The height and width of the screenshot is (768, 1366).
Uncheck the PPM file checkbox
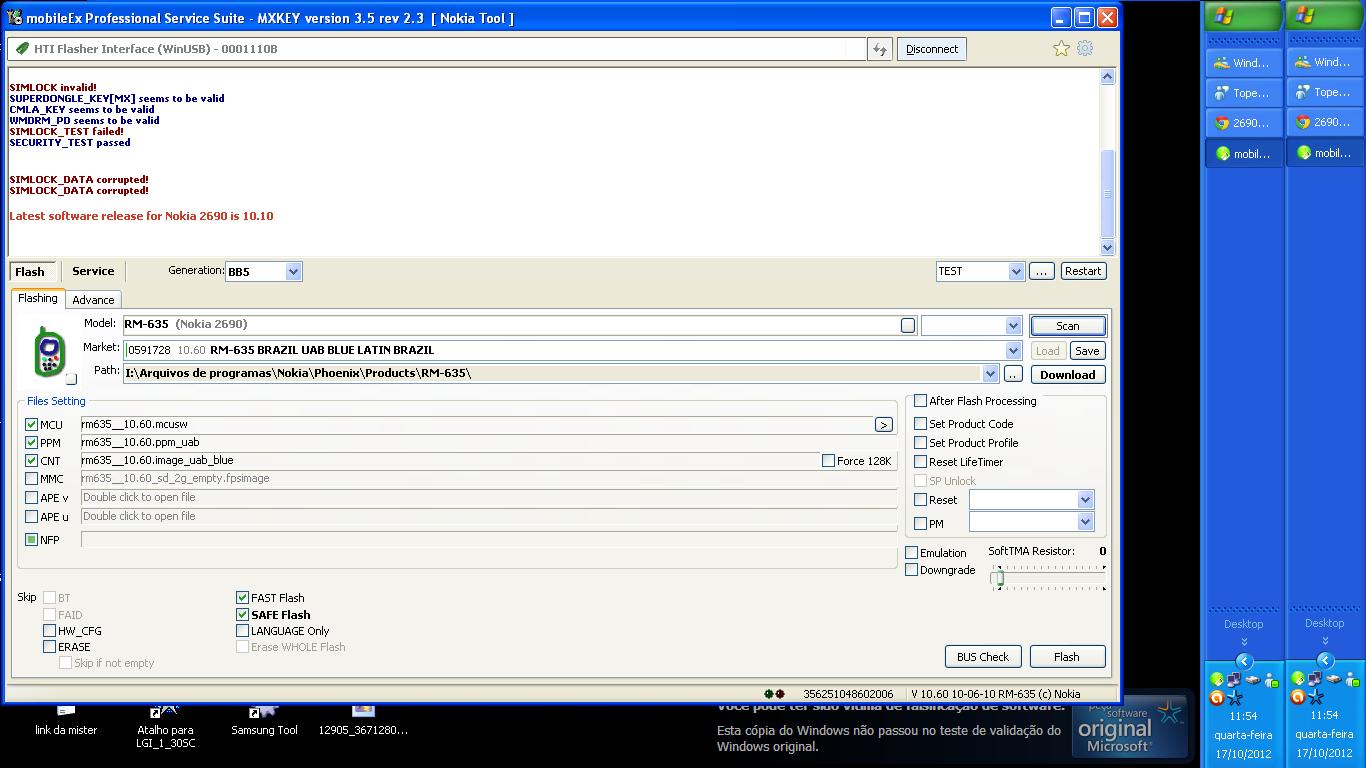click(31, 443)
